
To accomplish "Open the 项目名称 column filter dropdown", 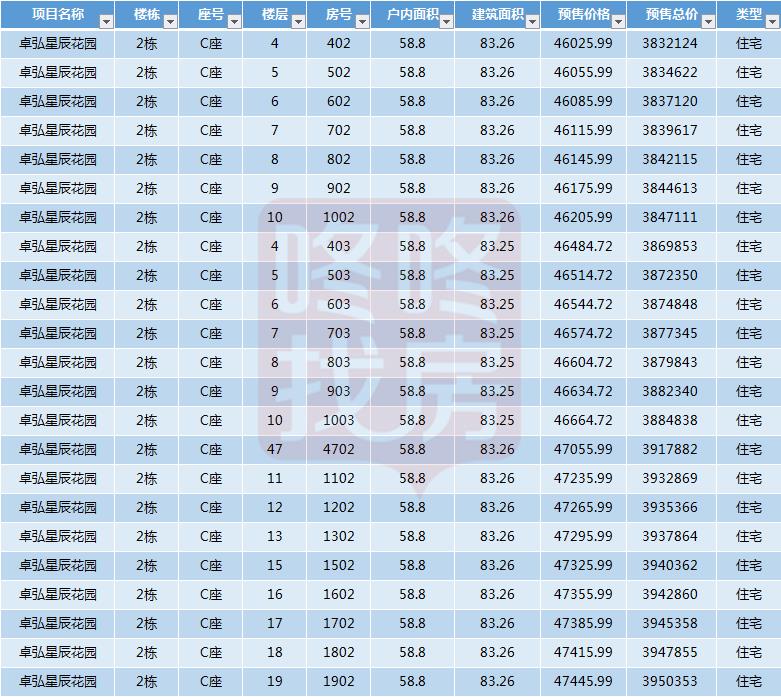I will click(x=106, y=21).
